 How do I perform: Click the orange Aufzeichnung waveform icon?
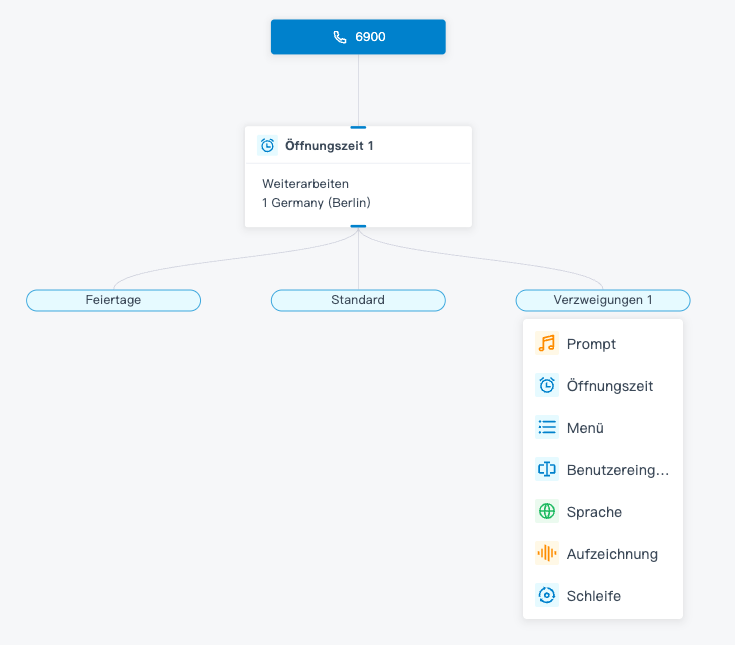pyautogui.click(x=546, y=554)
